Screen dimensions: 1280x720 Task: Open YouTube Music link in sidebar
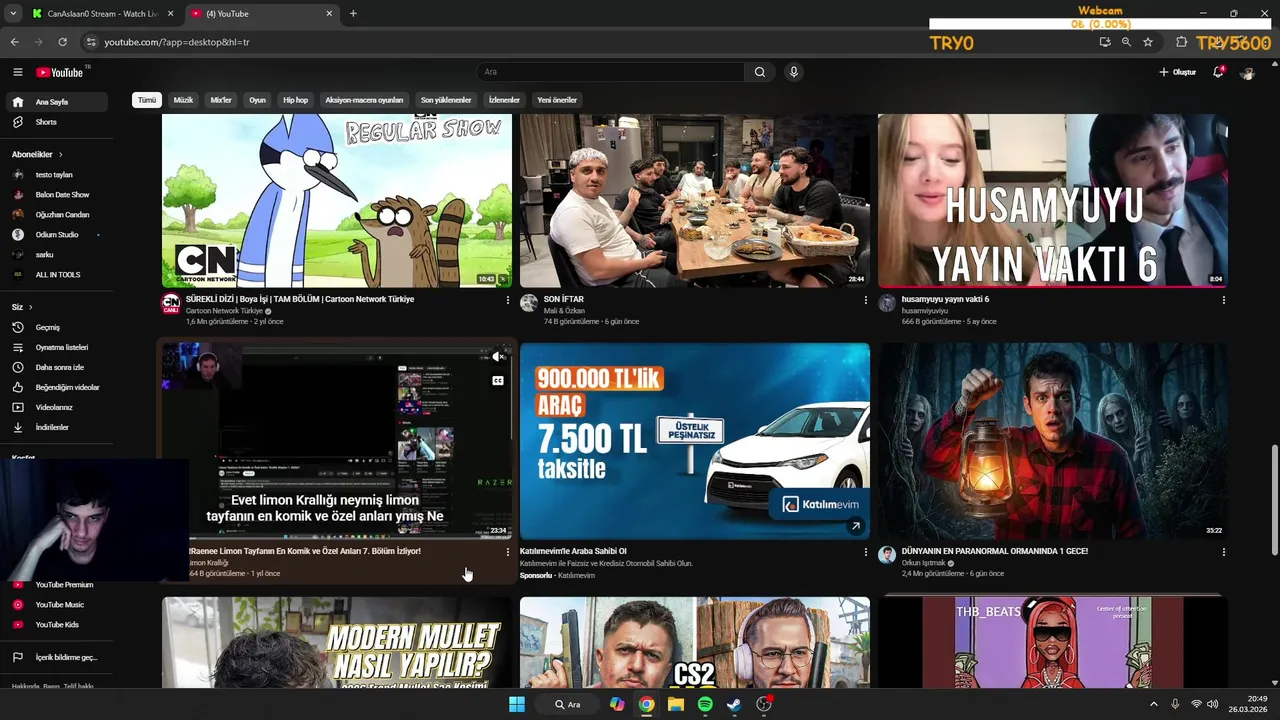(x=58, y=604)
